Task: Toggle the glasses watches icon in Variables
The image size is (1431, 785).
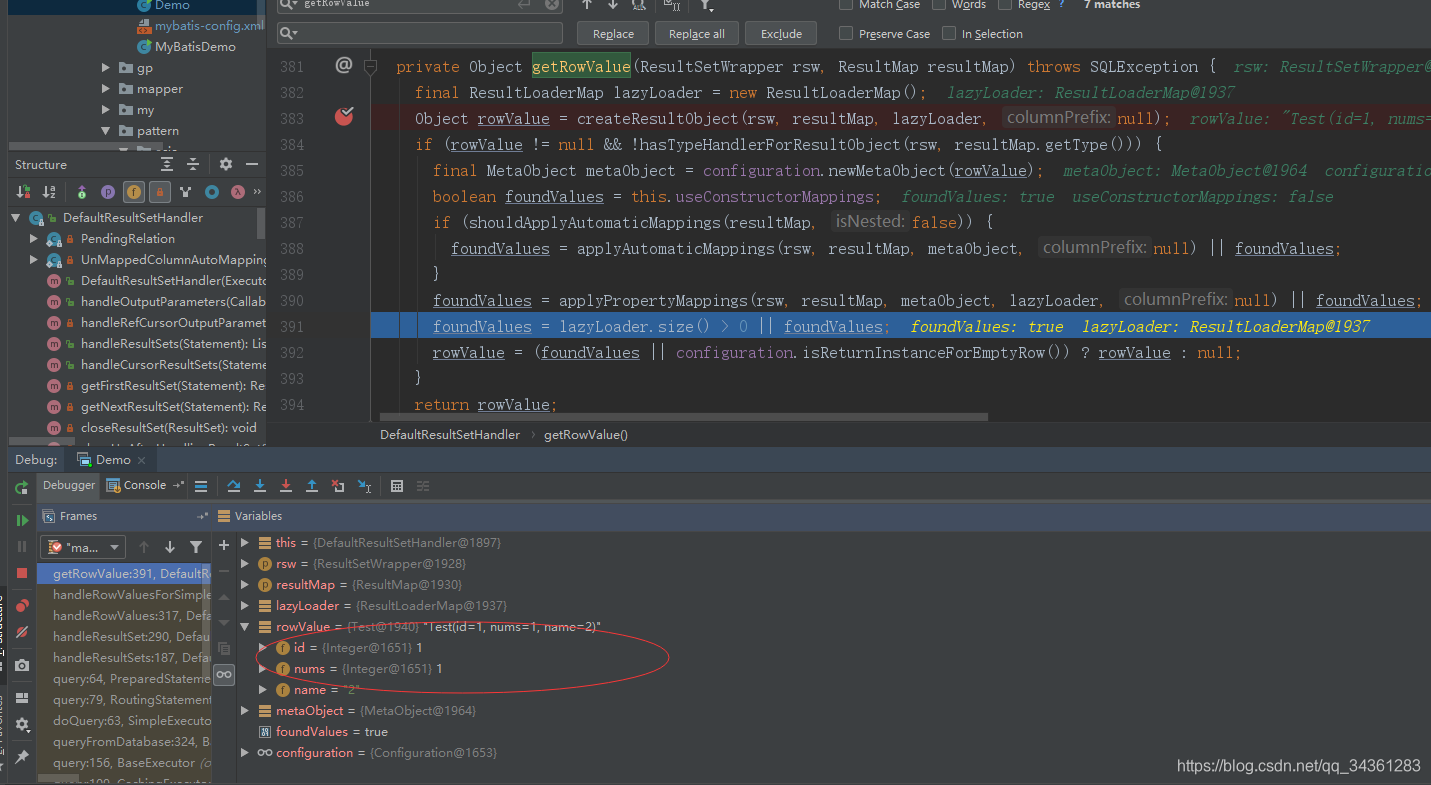Action: [224, 675]
